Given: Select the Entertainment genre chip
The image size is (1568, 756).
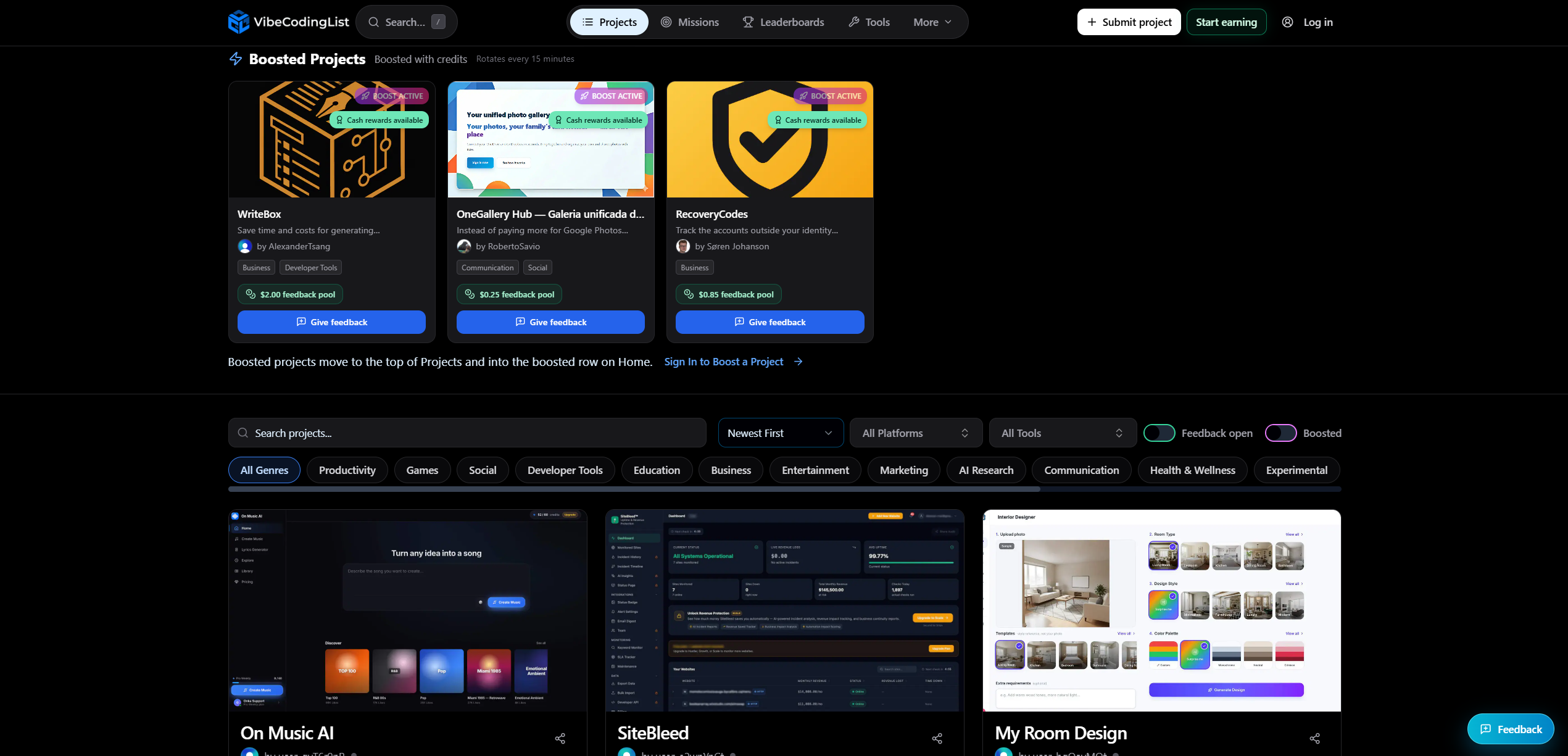Looking at the screenshot, I should (x=815, y=470).
